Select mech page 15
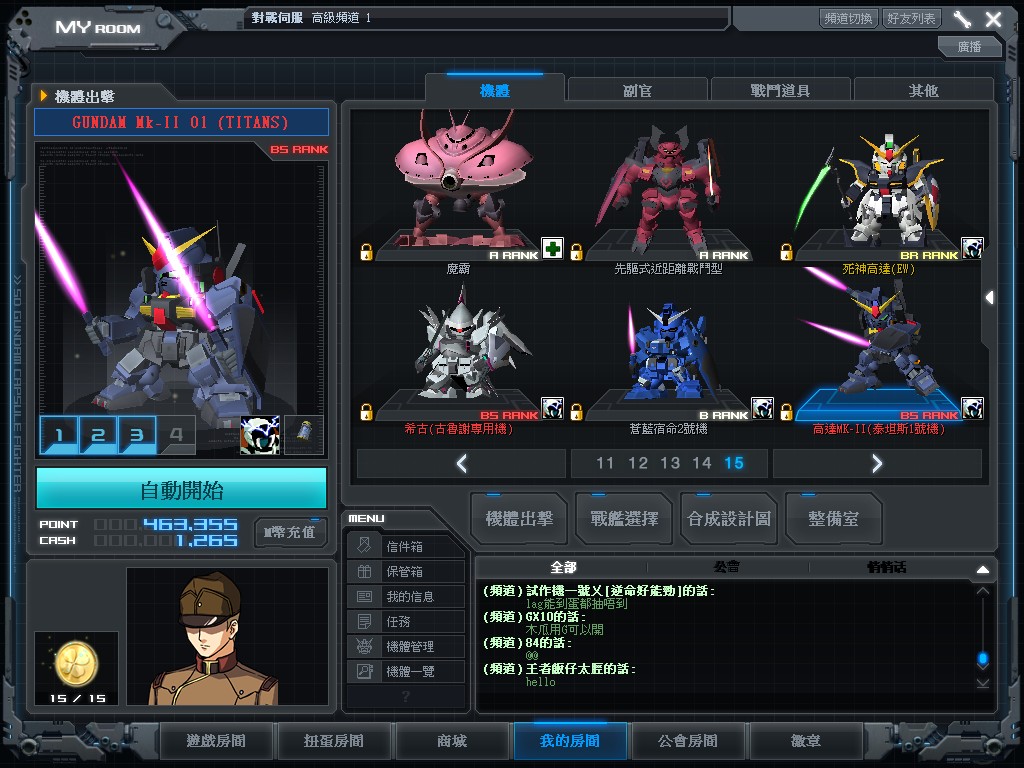 pos(734,464)
